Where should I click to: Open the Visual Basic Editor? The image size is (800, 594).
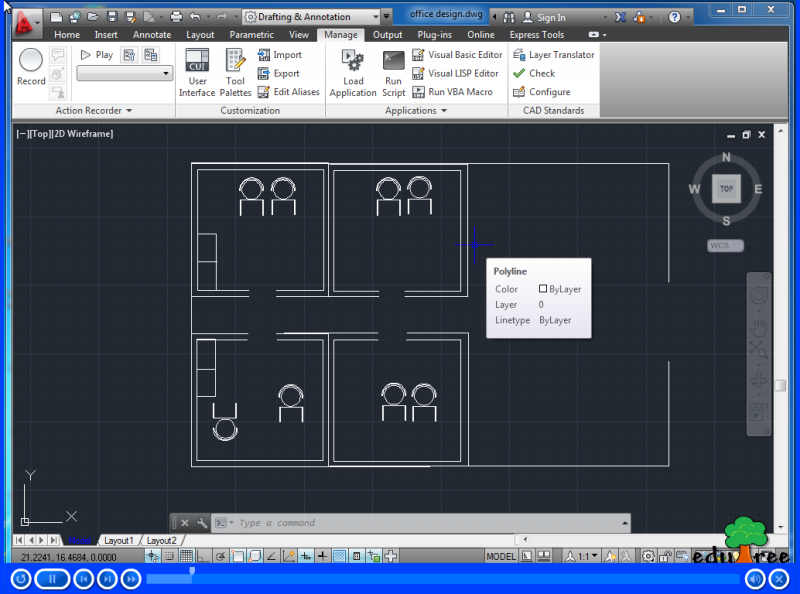tap(457, 55)
